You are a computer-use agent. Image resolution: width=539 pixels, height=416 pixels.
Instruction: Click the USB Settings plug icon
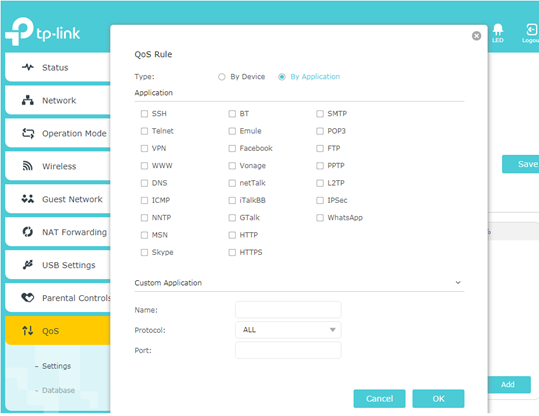(x=28, y=265)
